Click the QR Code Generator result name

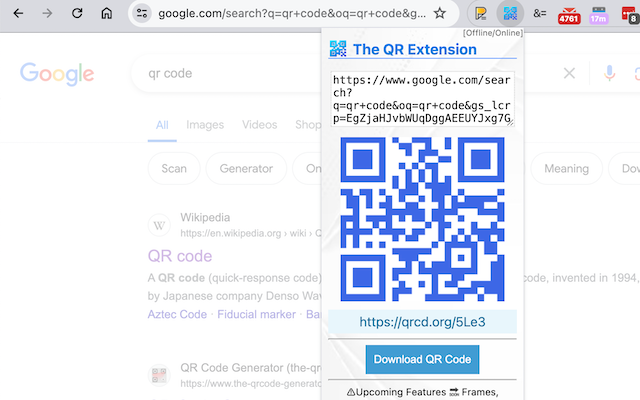click(x=251, y=368)
